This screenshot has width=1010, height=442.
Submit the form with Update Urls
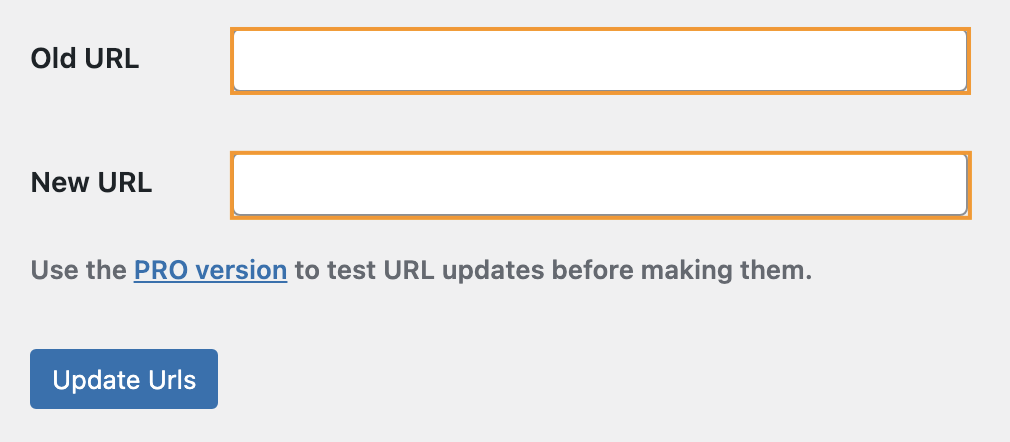[124, 379]
